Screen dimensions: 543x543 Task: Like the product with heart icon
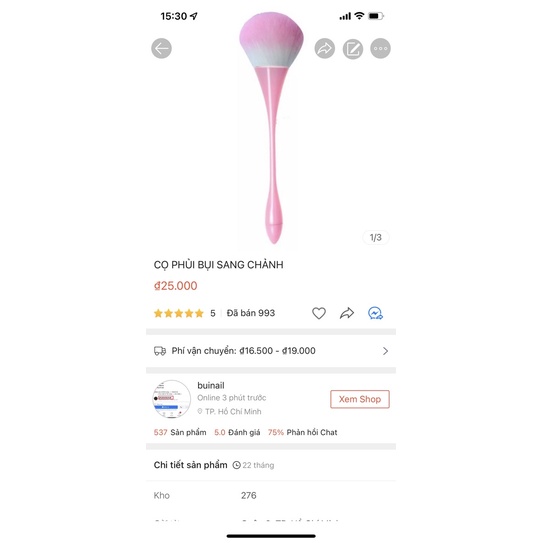[x=319, y=313]
